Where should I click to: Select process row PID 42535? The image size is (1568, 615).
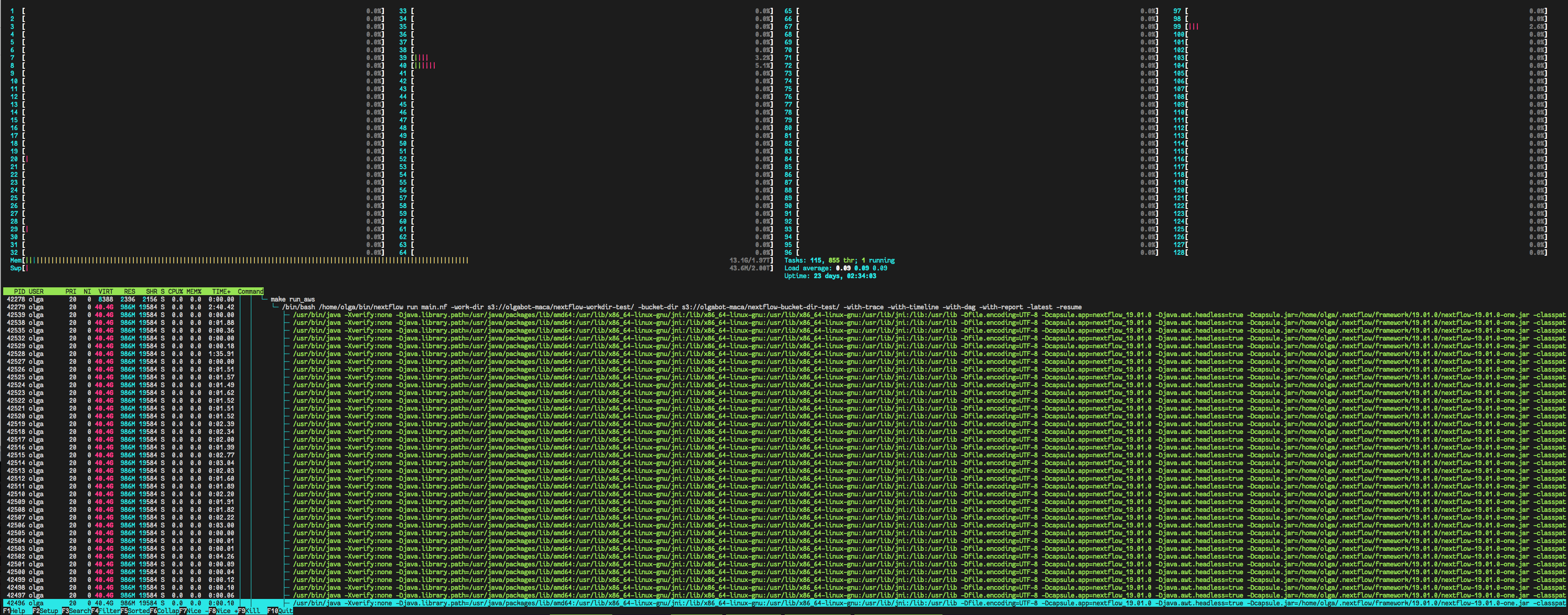pos(784,330)
